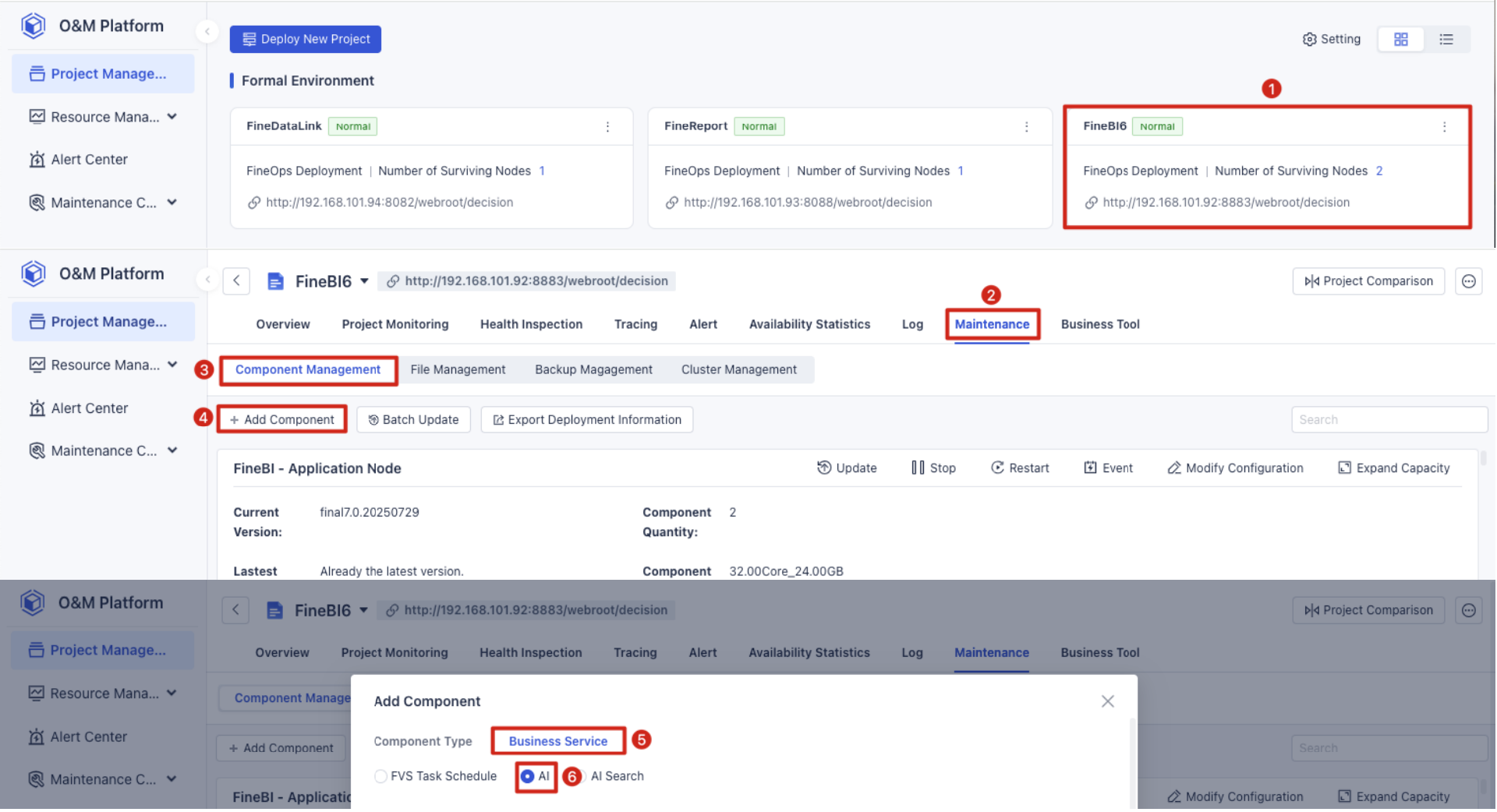
Task: Select Project Manage... in the sidebar beside undimmed Overview tab
Action: click(x=103, y=322)
